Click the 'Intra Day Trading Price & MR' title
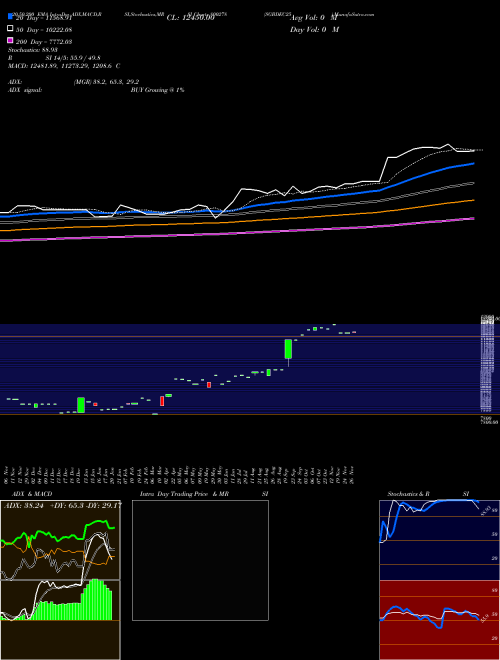This screenshot has width=500, height=660. coord(184,494)
